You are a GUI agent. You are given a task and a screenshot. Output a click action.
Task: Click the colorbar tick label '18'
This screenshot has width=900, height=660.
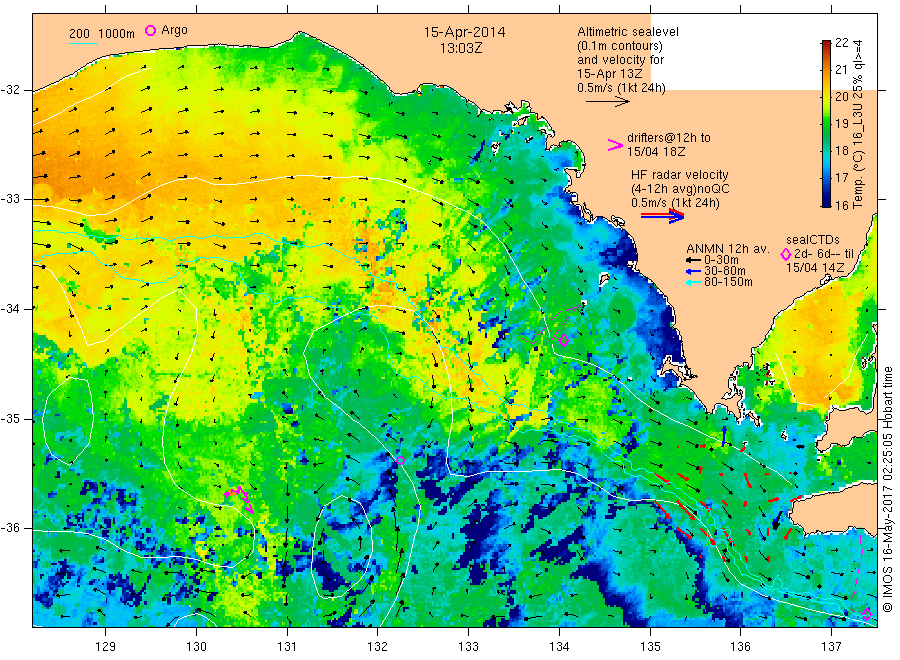pyautogui.click(x=841, y=150)
